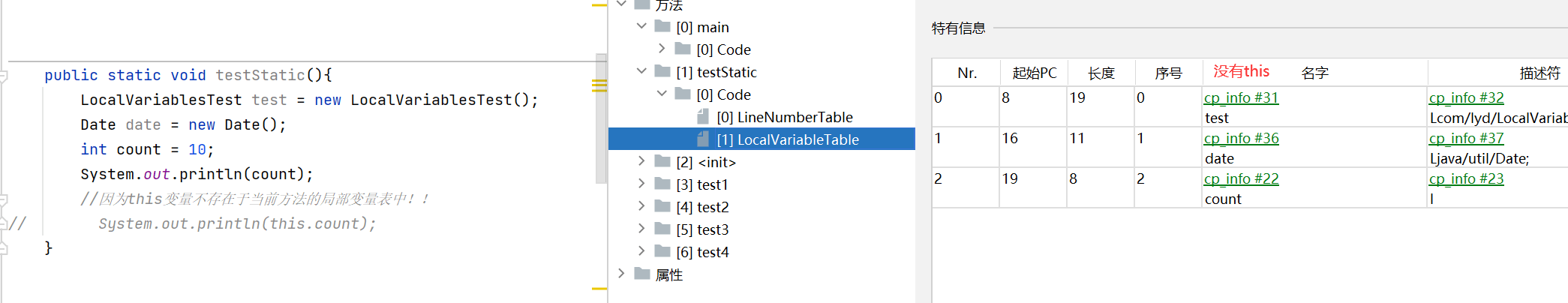Image resolution: width=1568 pixels, height=303 pixels.
Task: Expand the 属性 attributes node
Action: 621,274
